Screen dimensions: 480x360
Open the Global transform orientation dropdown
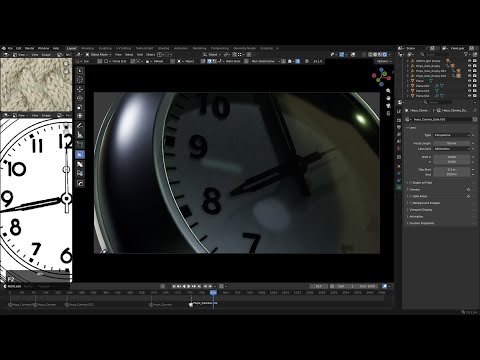pyautogui.click(x=212, y=54)
